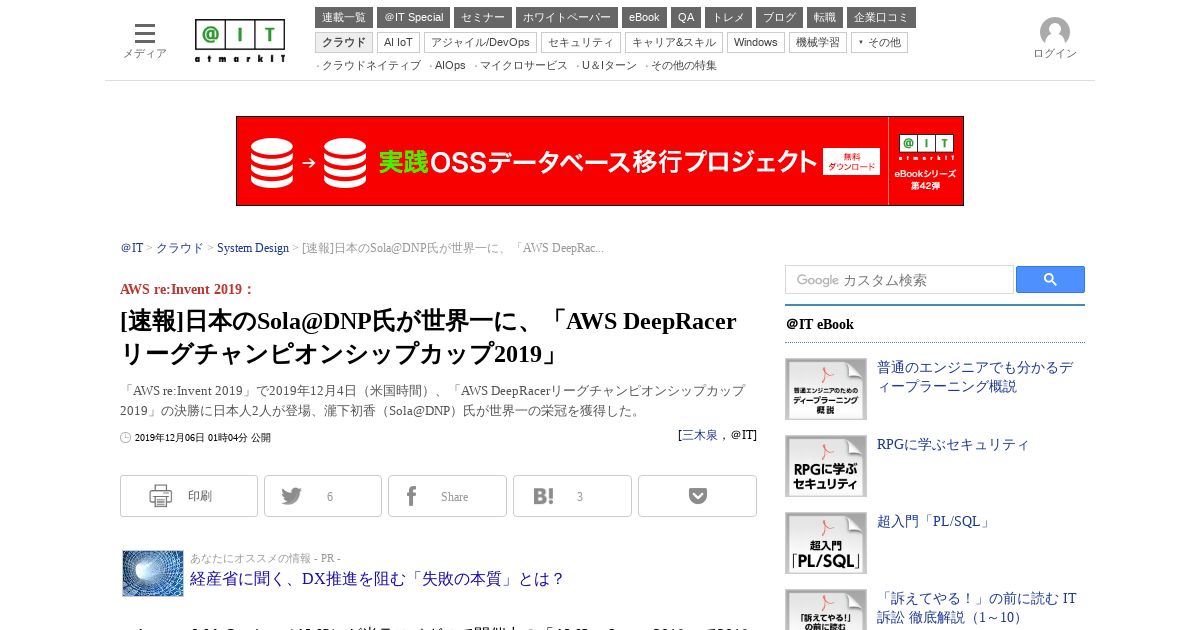
Task: Click the 無料ダウンロード button in banner
Action: 851,161
